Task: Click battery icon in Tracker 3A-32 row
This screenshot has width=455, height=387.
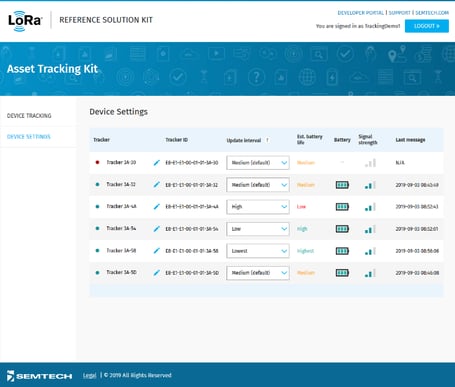Action: click(342, 185)
